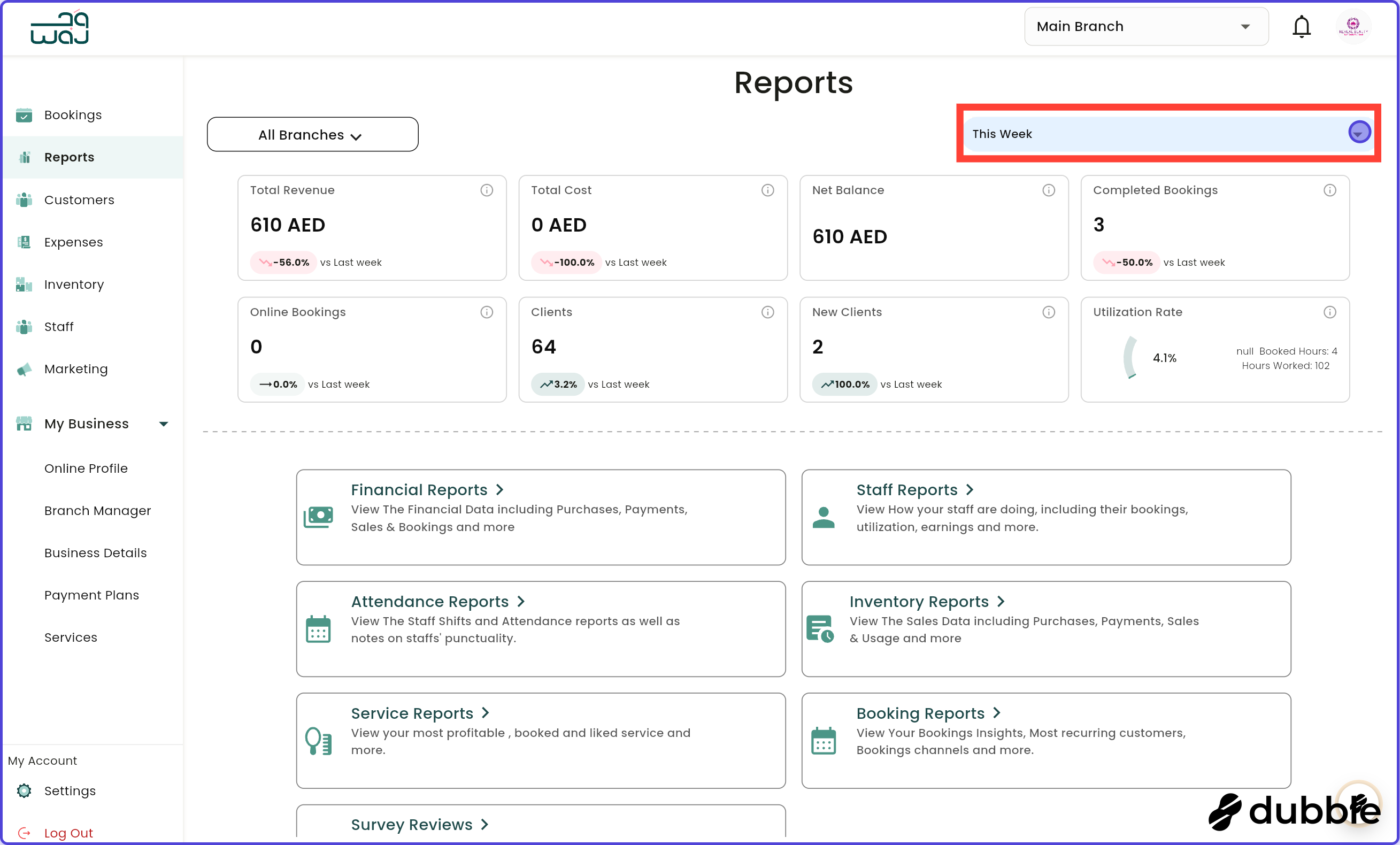Open Financial Reports

(419, 489)
